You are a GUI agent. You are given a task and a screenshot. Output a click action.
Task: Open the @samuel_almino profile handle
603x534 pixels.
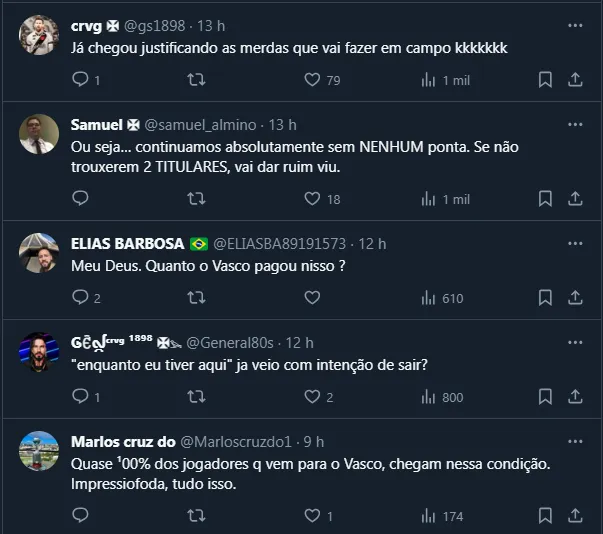coord(201,125)
